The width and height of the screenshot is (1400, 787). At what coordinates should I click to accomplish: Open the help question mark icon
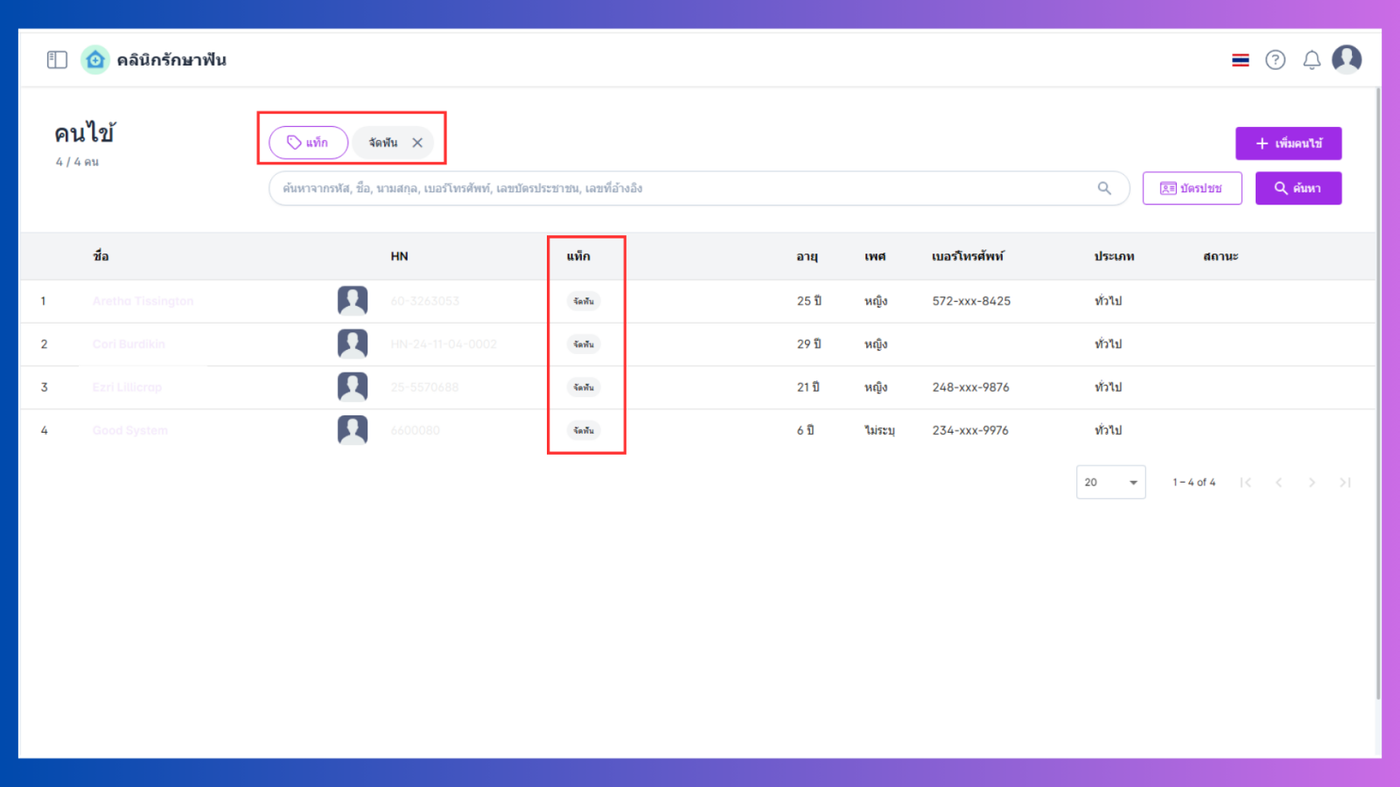[1275, 60]
